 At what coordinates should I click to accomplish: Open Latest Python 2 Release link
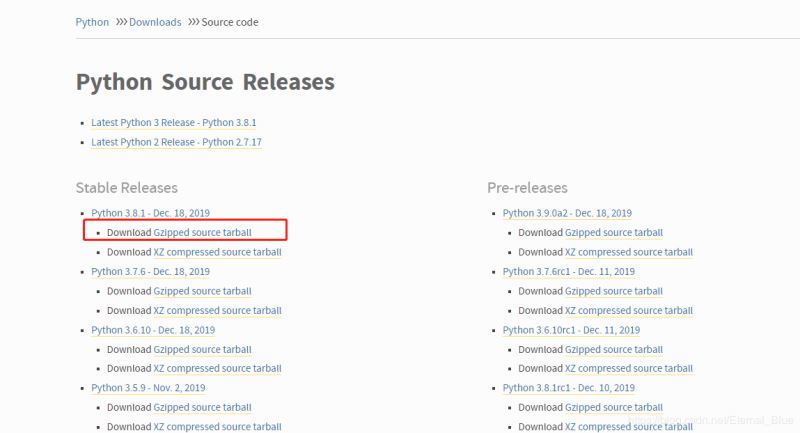click(x=176, y=142)
